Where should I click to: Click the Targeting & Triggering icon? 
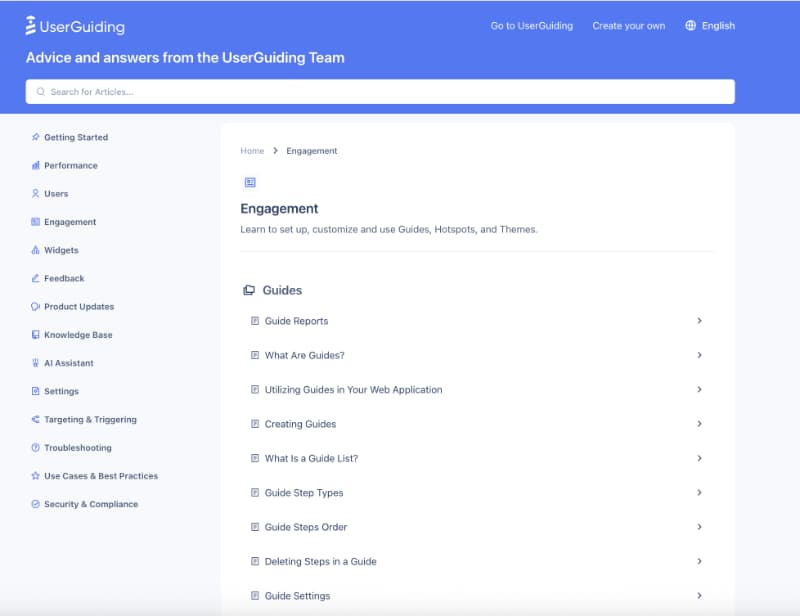[35, 420]
